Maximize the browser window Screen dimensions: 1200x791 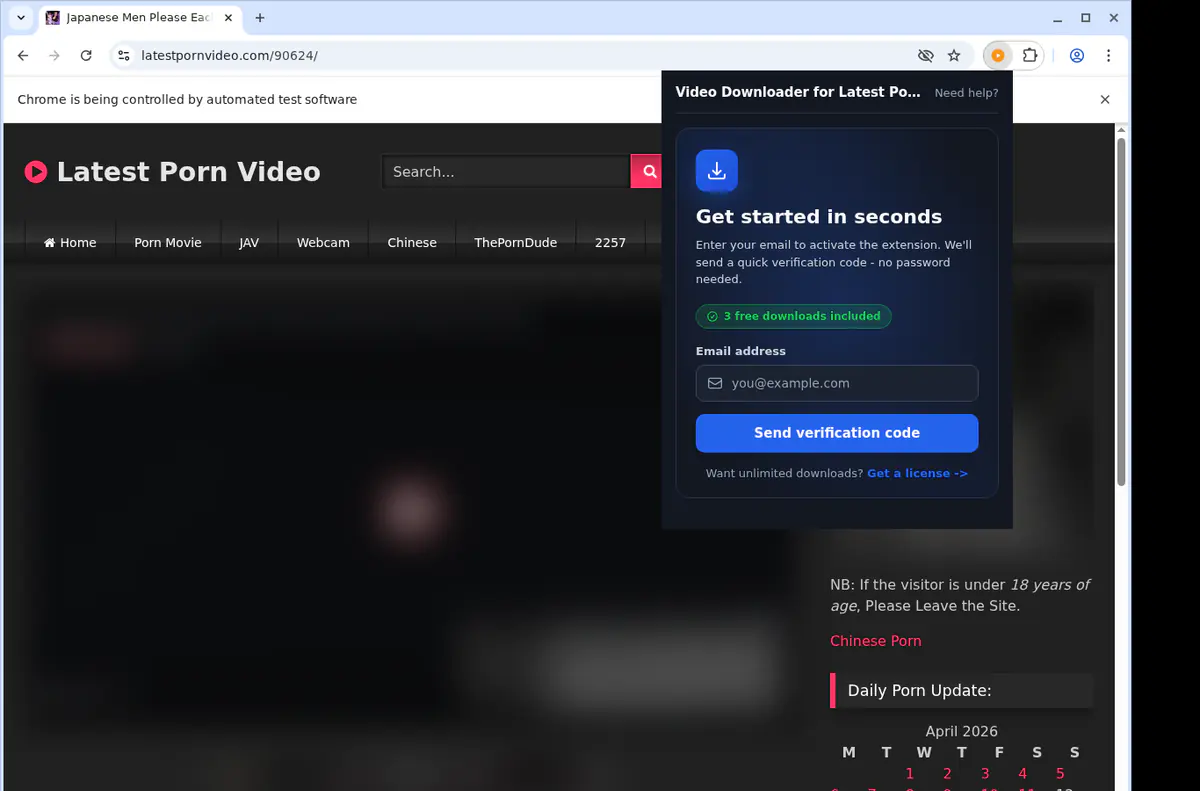(1086, 18)
